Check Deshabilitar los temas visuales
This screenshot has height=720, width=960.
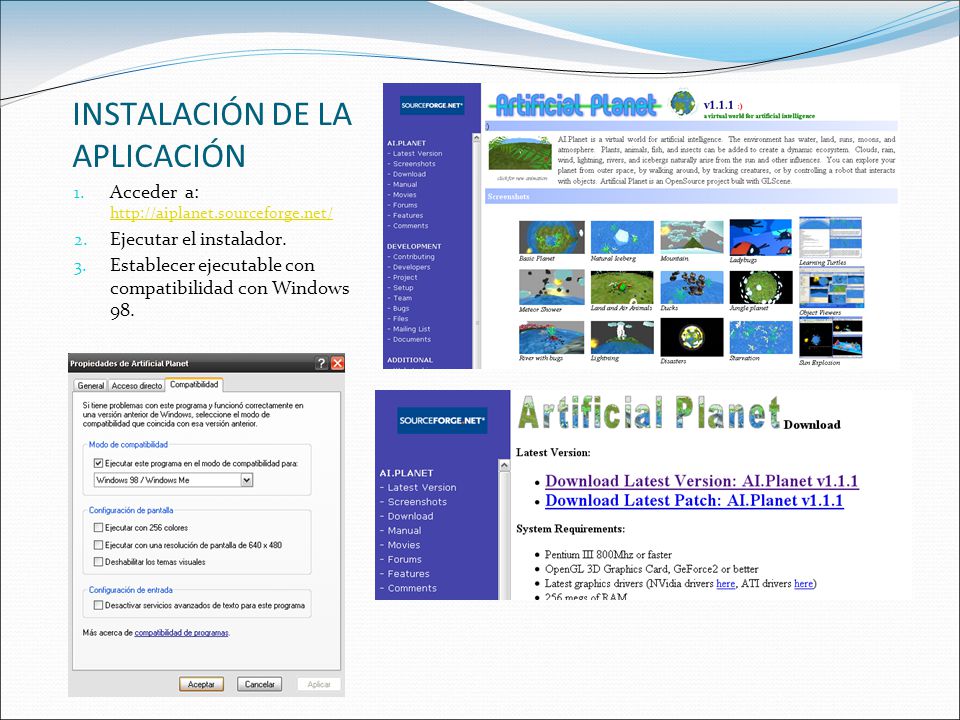98,561
